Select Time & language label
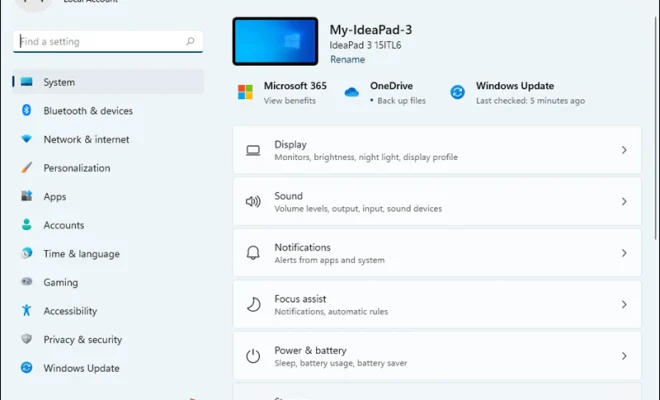This screenshot has width=660, height=400. (81, 253)
